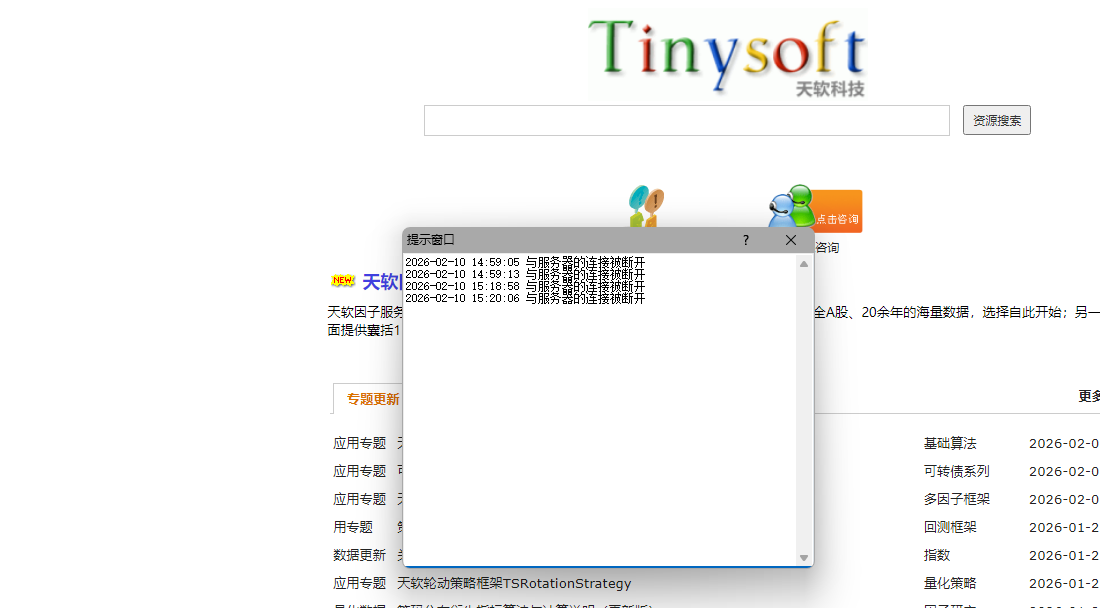Click the yellow NEW badge icon

click(x=343, y=281)
